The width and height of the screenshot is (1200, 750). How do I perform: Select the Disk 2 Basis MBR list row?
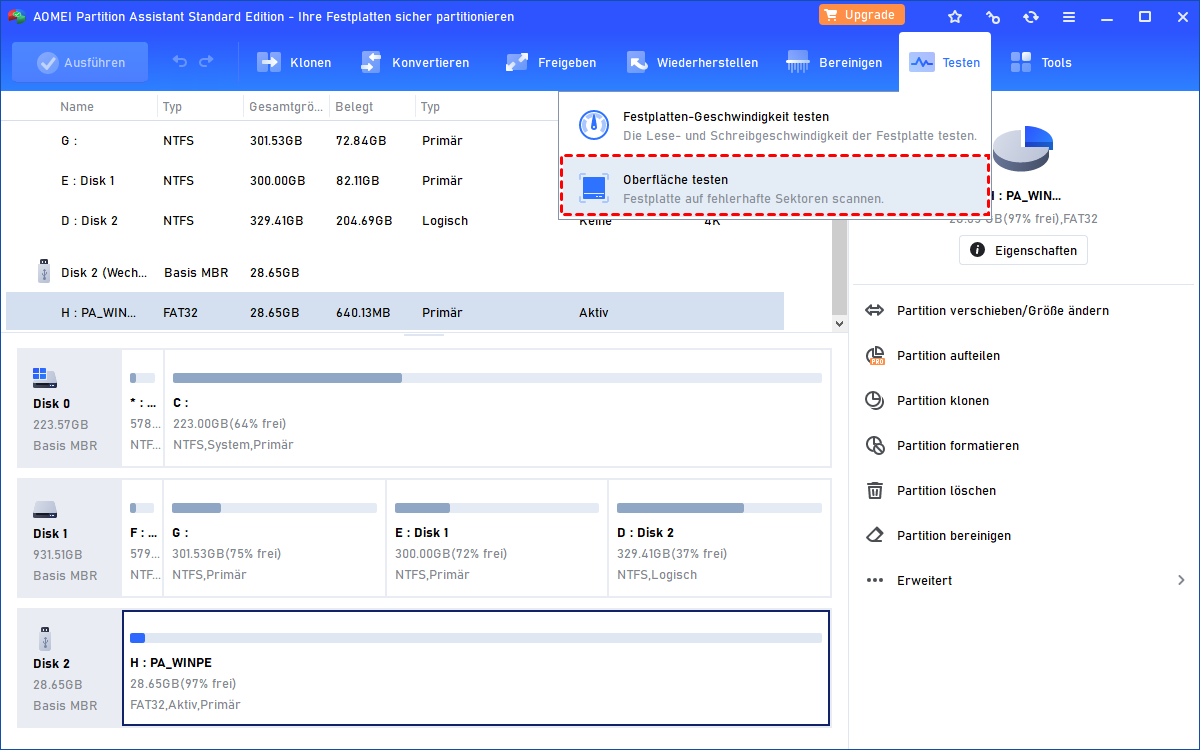pyautogui.click(x=395, y=272)
